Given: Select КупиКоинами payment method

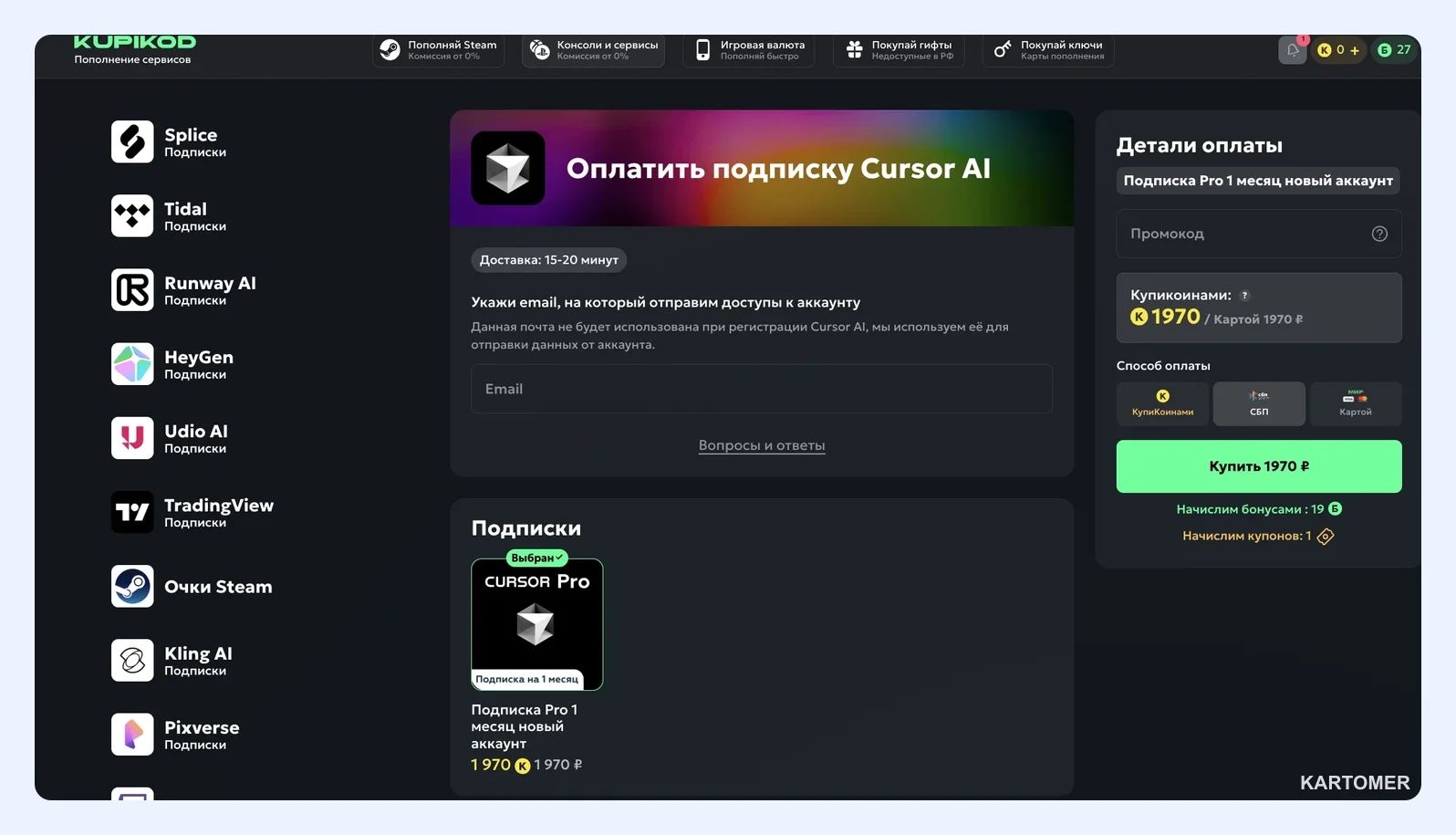Looking at the screenshot, I should pos(1162,403).
